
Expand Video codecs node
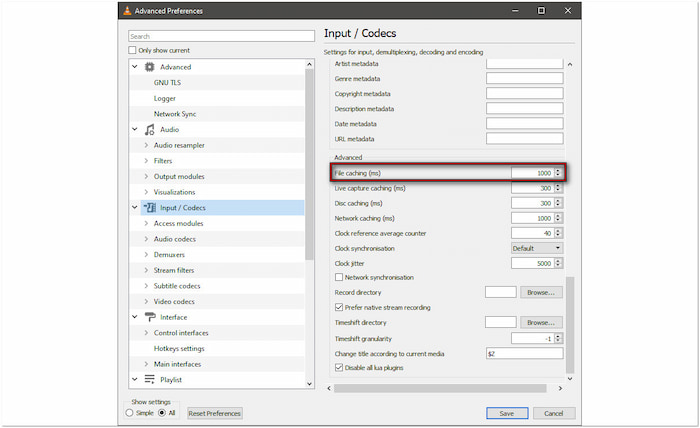pos(146,301)
